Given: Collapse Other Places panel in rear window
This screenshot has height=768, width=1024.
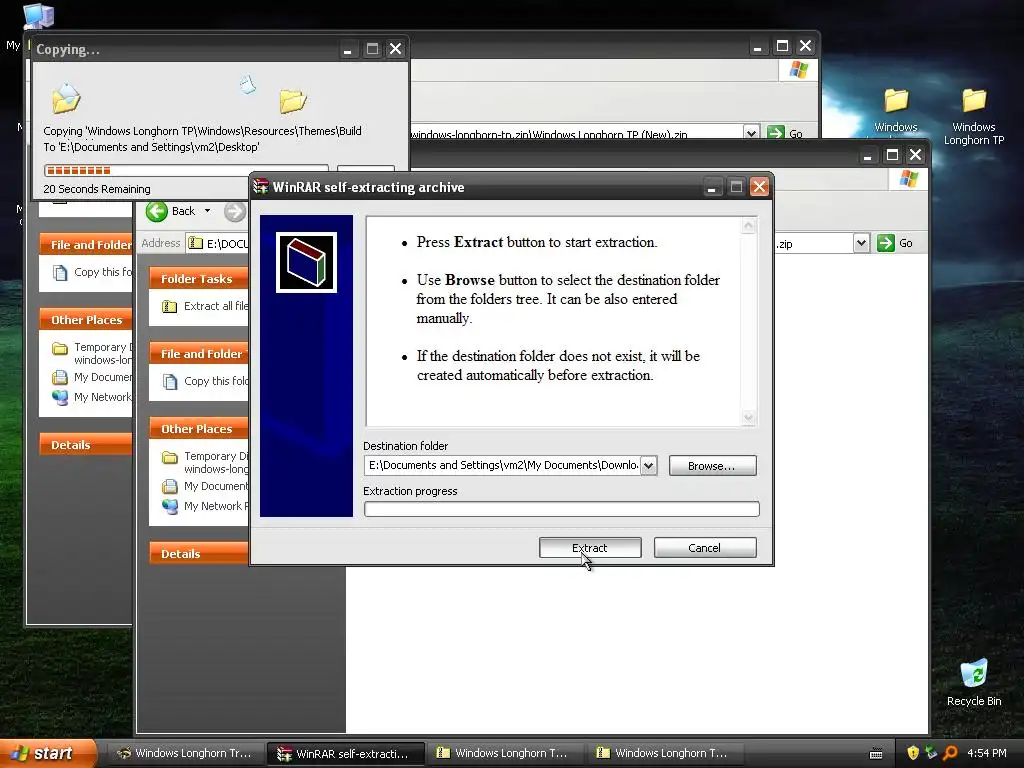Looking at the screenshot, I should click(86, 319).
